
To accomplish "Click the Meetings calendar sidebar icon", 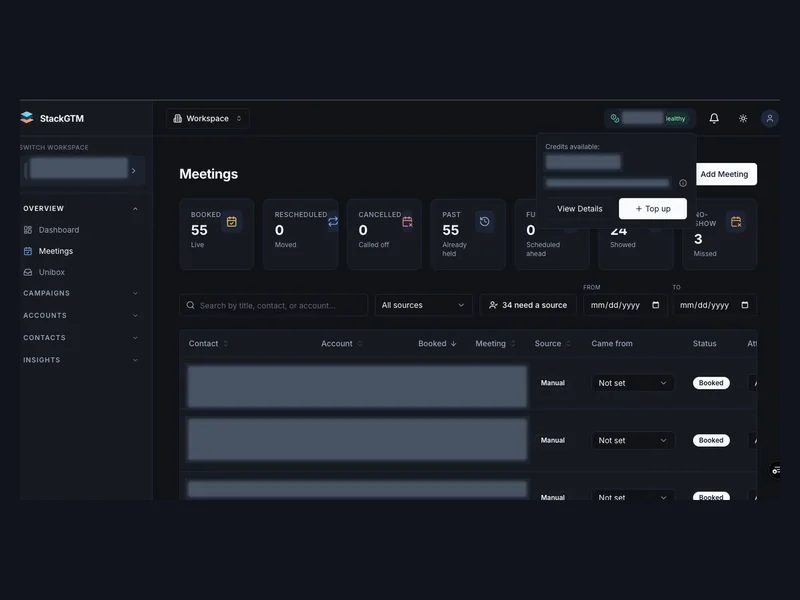I will (x=28, y=251).
